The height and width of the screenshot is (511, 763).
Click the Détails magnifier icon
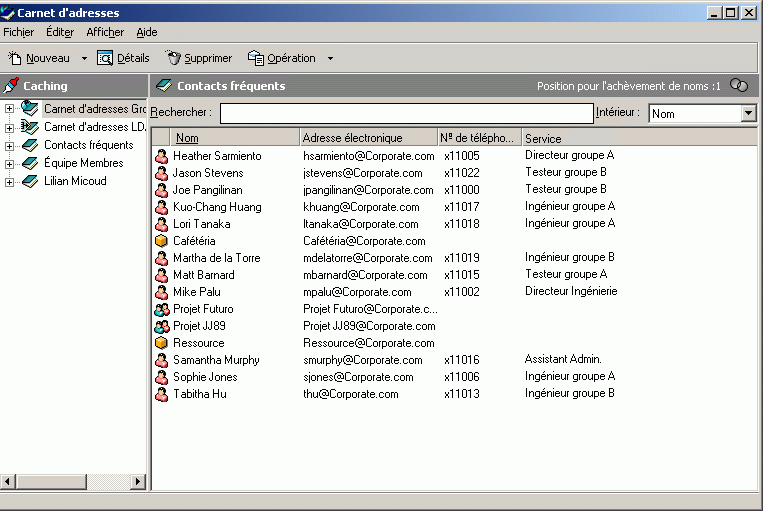tap(105, 58)
